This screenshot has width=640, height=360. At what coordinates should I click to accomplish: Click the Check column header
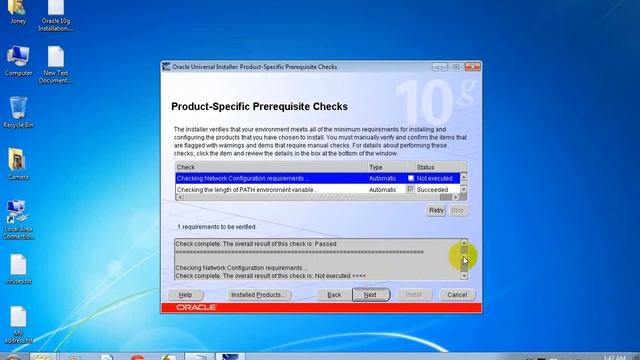(x=271, y=167)
